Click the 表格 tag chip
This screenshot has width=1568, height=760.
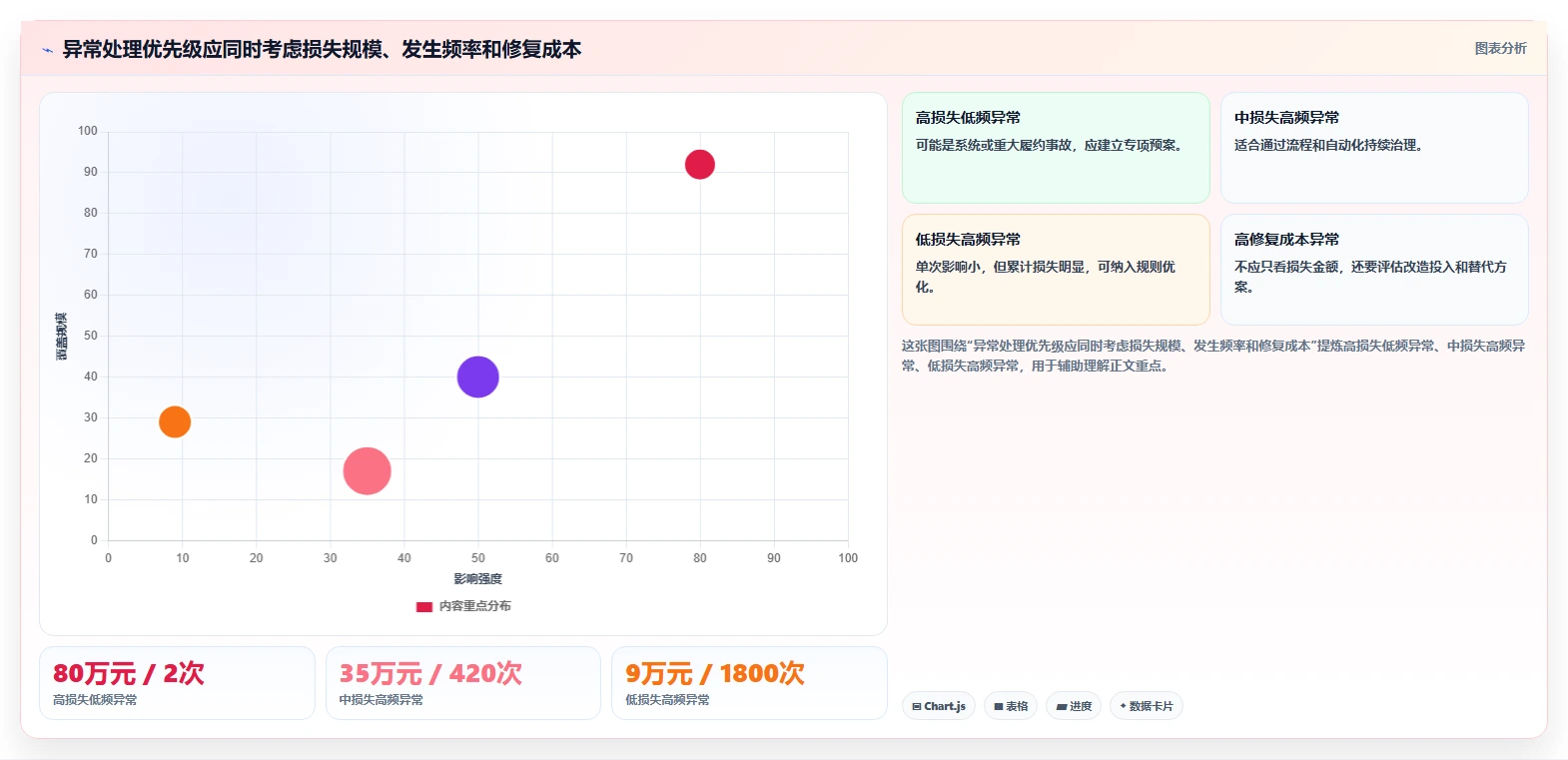click(1011, 706)
